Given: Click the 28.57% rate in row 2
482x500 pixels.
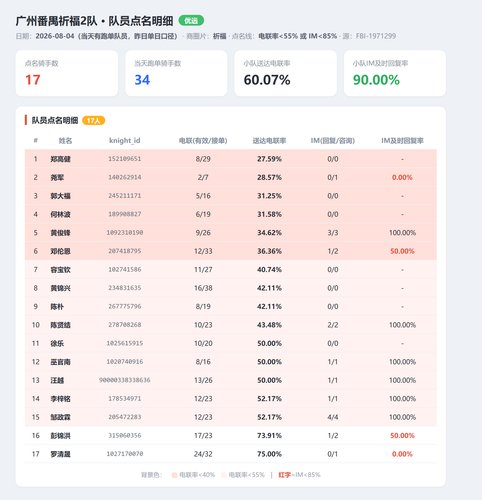Looking at the screenshot, I should pyautogui.click(x=269, y=177).
